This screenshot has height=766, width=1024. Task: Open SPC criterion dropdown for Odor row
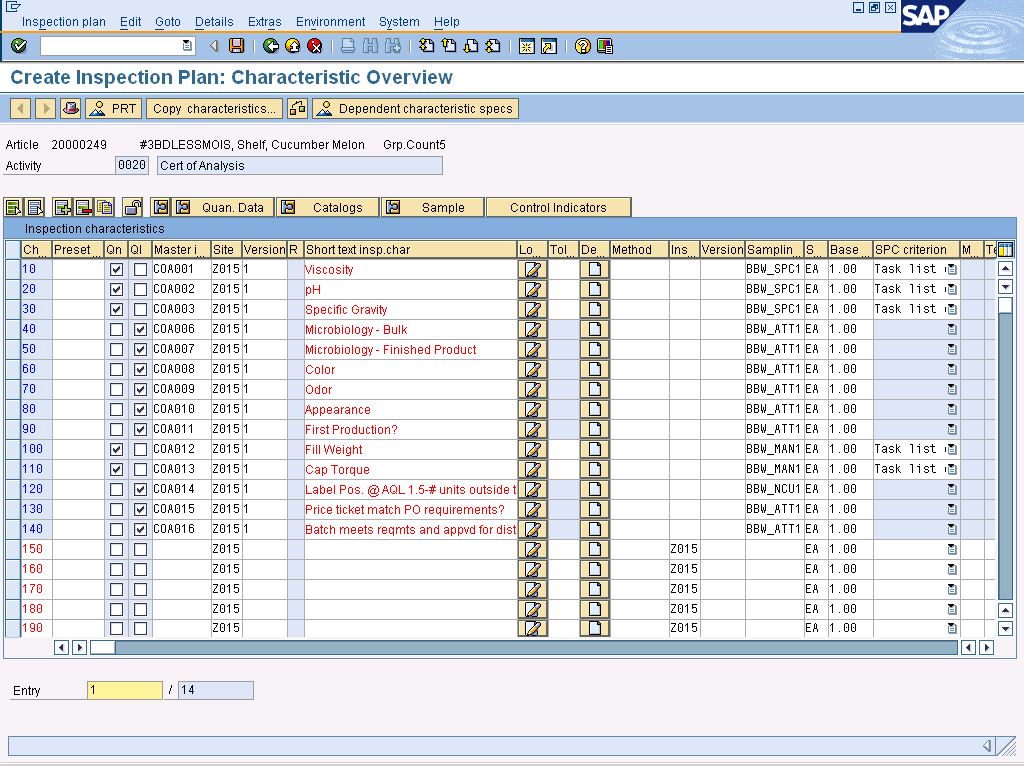pyautogui.click(x=952, y=389)
